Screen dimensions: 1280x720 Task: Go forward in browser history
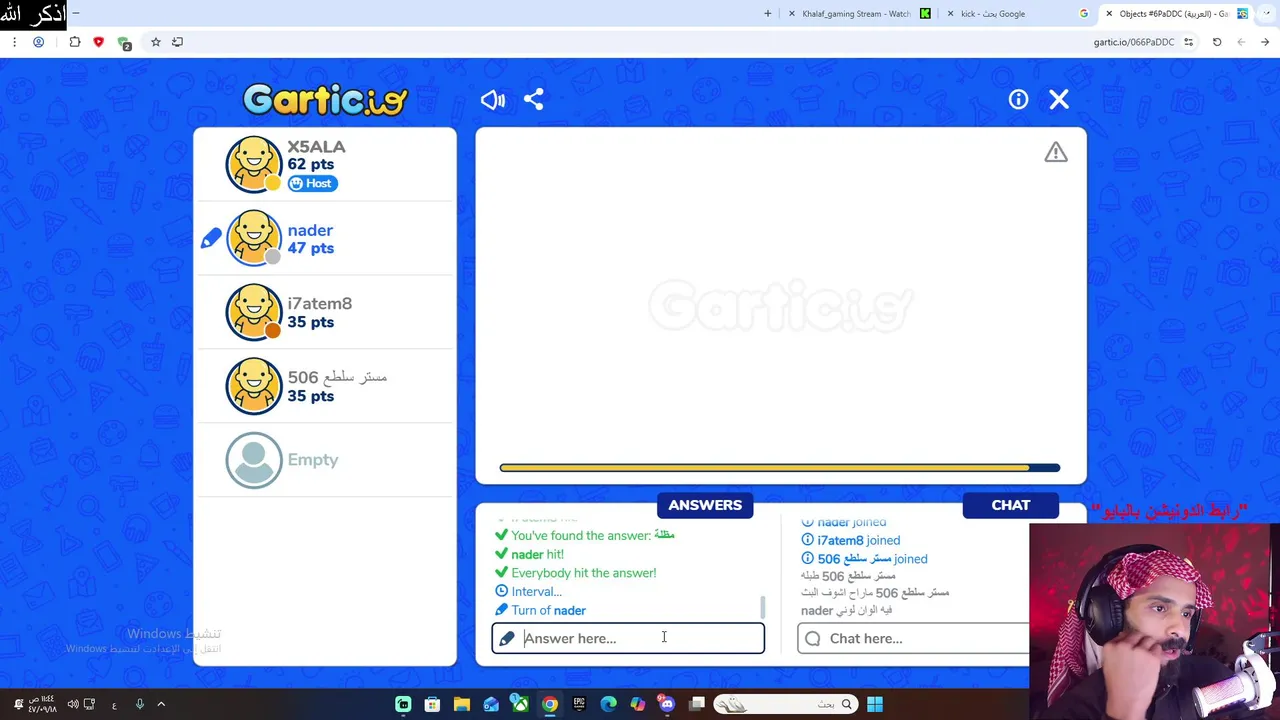coord(1241,42)
